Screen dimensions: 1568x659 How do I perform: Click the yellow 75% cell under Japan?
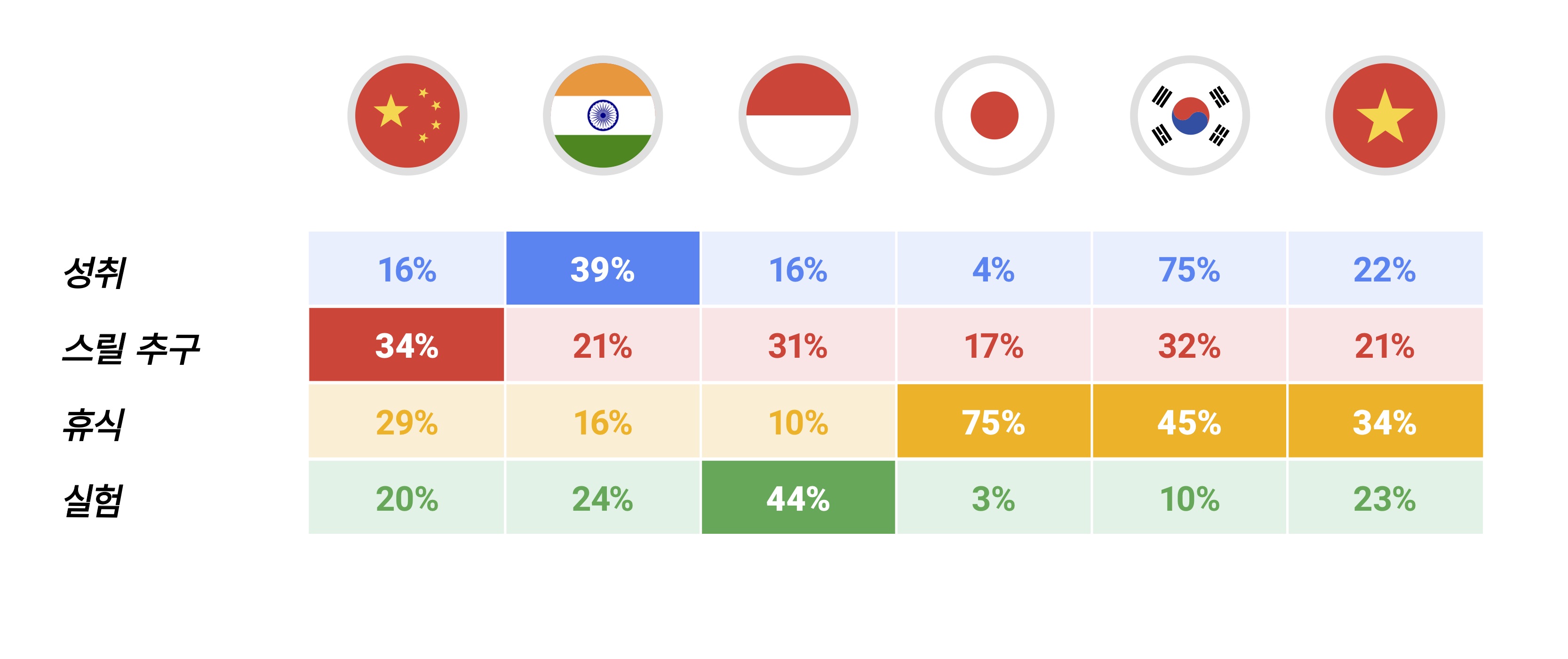pyautogui.click(x=994, y=421)
